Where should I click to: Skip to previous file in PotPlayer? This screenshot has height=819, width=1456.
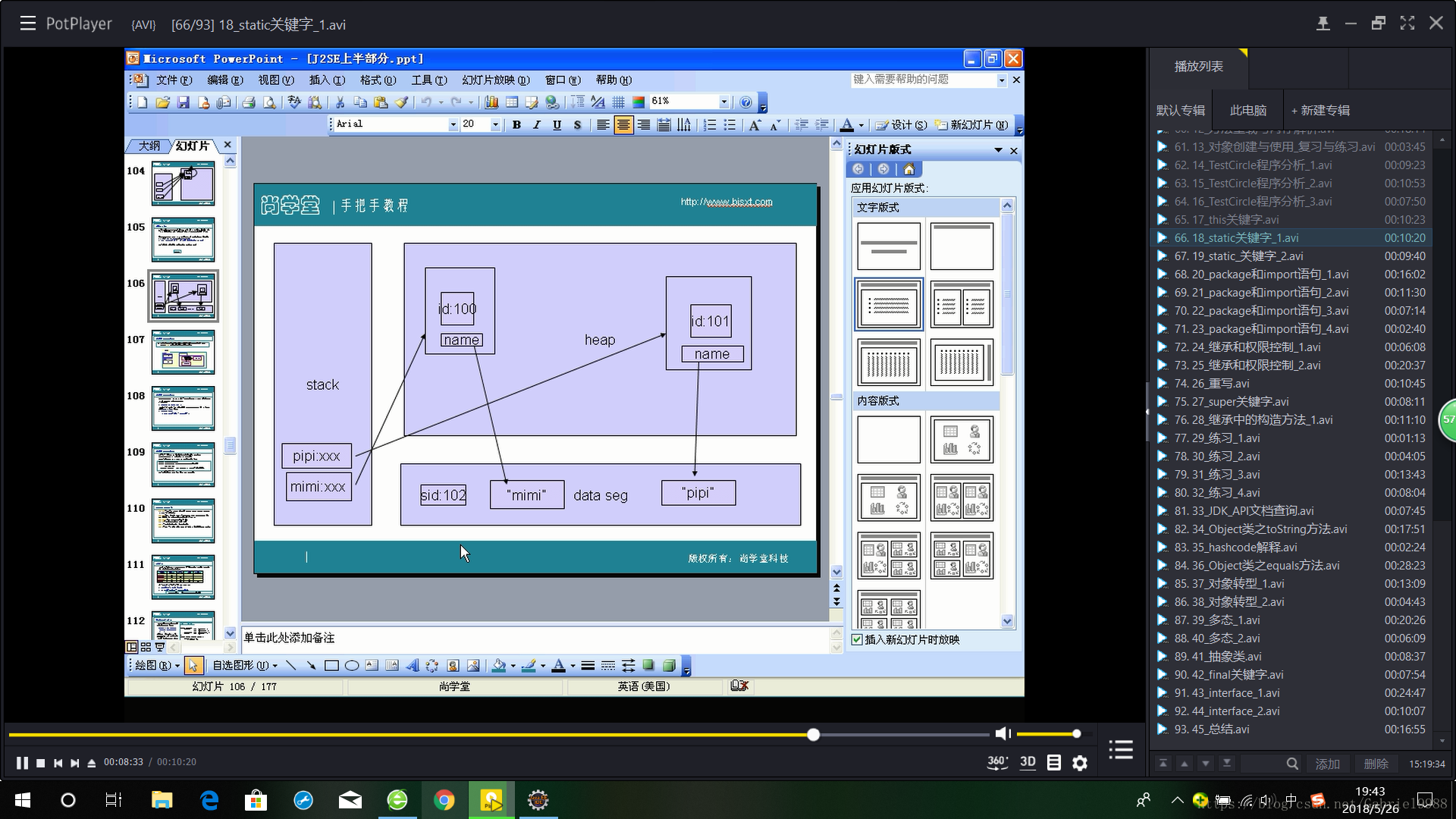pos(58,763)
